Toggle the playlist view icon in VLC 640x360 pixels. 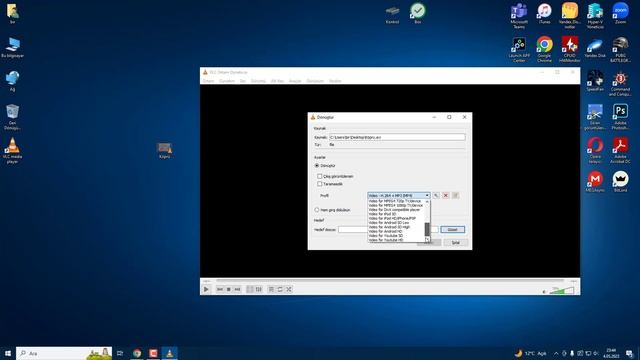(271, 289)
